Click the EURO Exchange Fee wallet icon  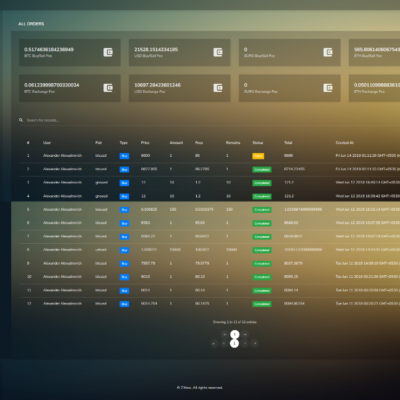pyautogui.click(x=328, y=88)
